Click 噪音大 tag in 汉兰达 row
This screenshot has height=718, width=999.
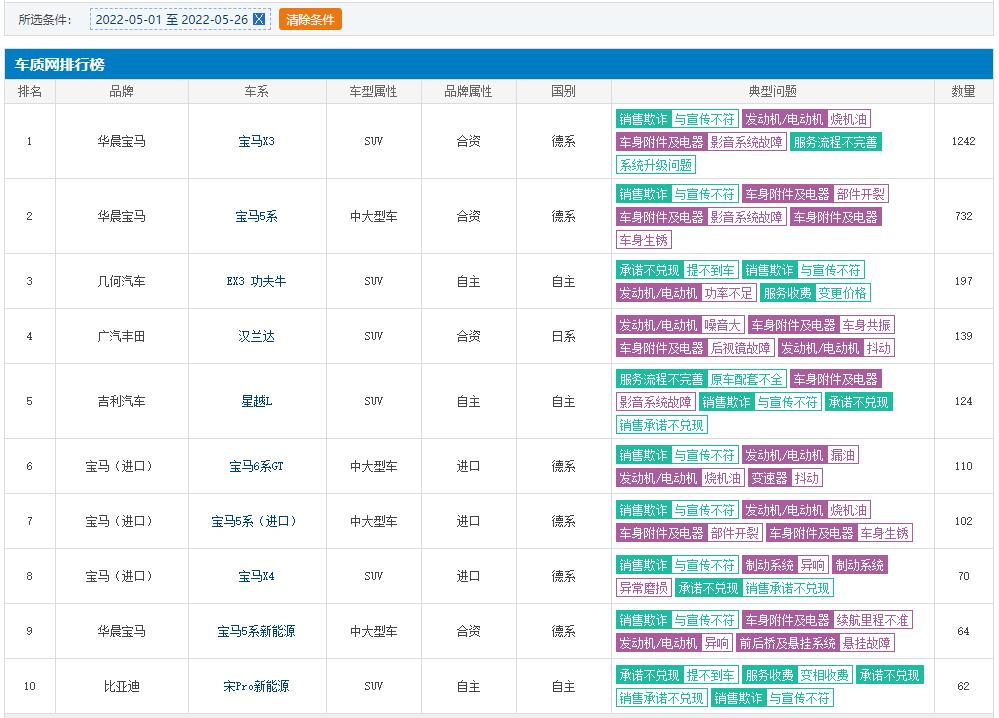[722, 325]
